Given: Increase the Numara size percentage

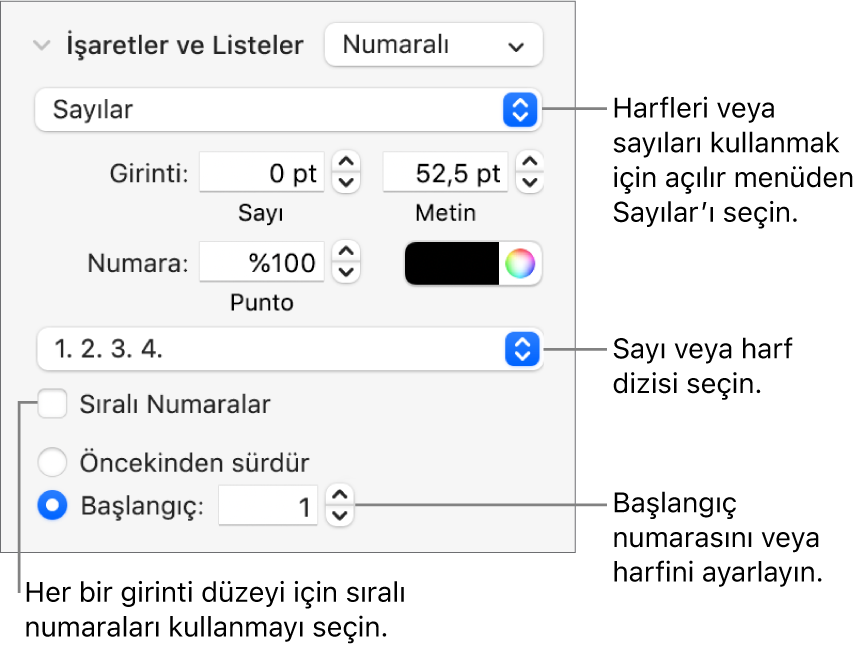Looking at the screenshot, I should 345,254.
